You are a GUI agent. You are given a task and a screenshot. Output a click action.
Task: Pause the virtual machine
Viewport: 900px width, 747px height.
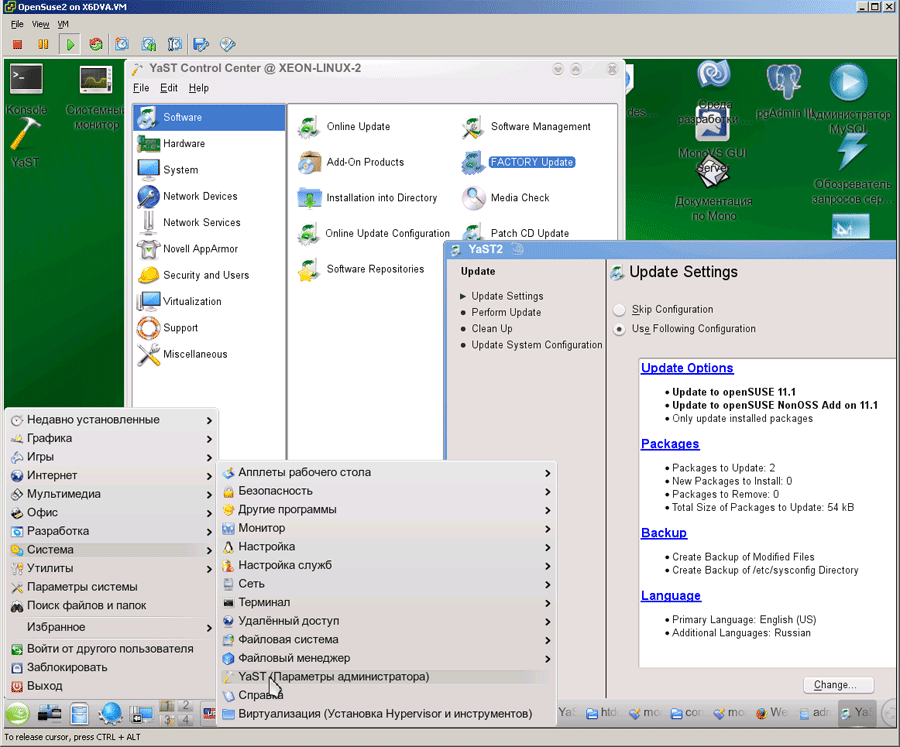(43, 44)
